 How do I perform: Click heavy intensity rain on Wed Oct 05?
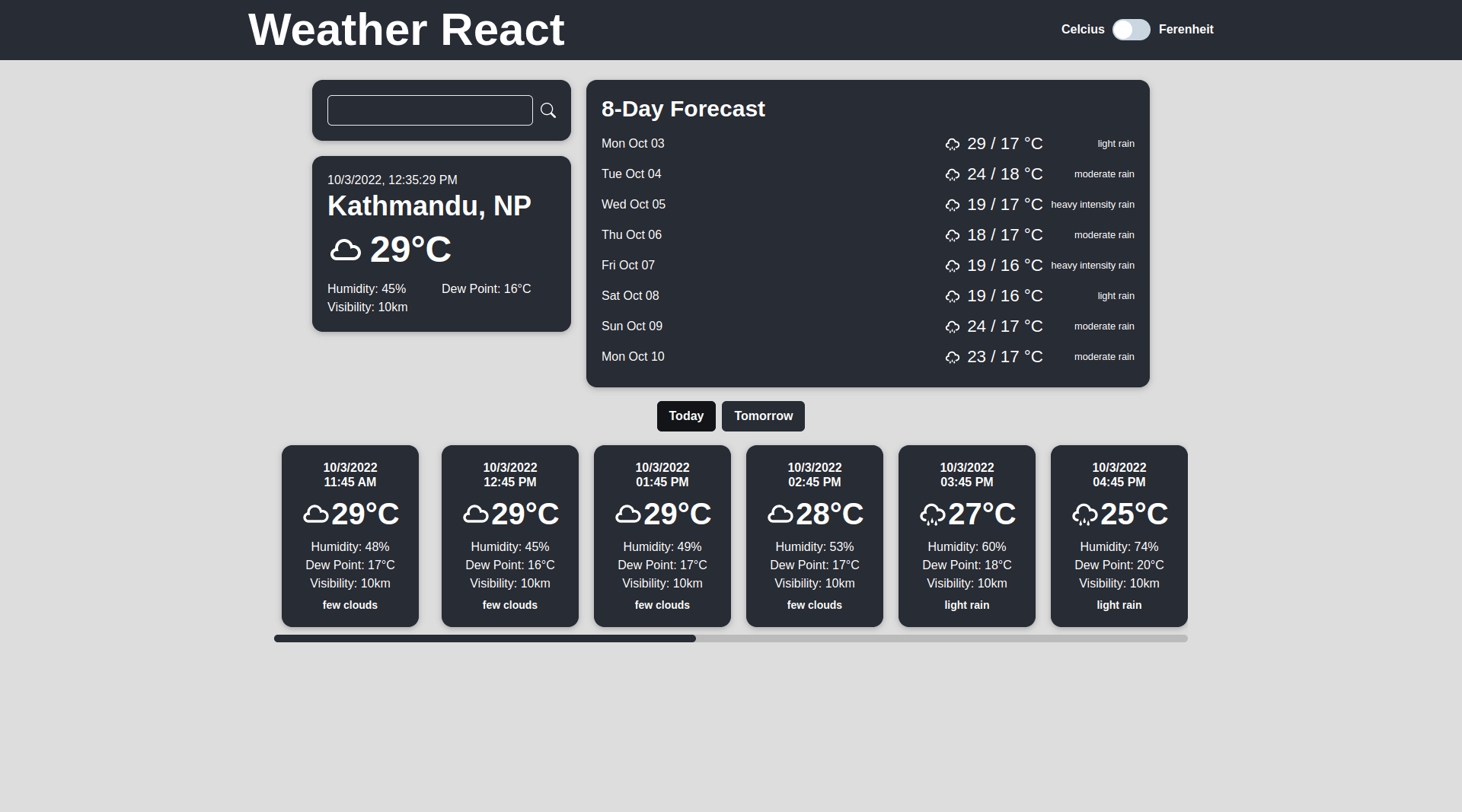(x=1093, y=205)
